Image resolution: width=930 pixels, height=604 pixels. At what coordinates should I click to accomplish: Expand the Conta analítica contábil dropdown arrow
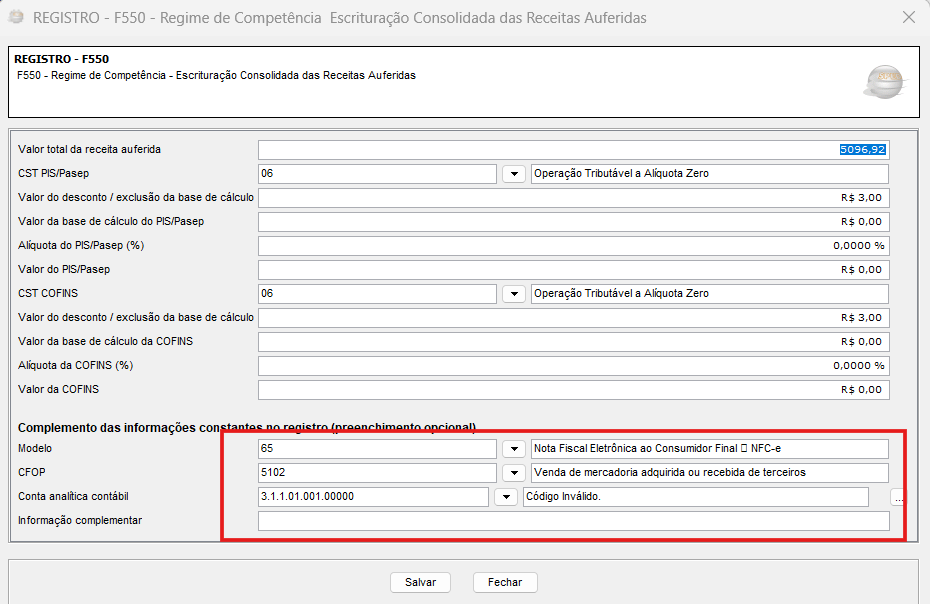tap(506, 497)
